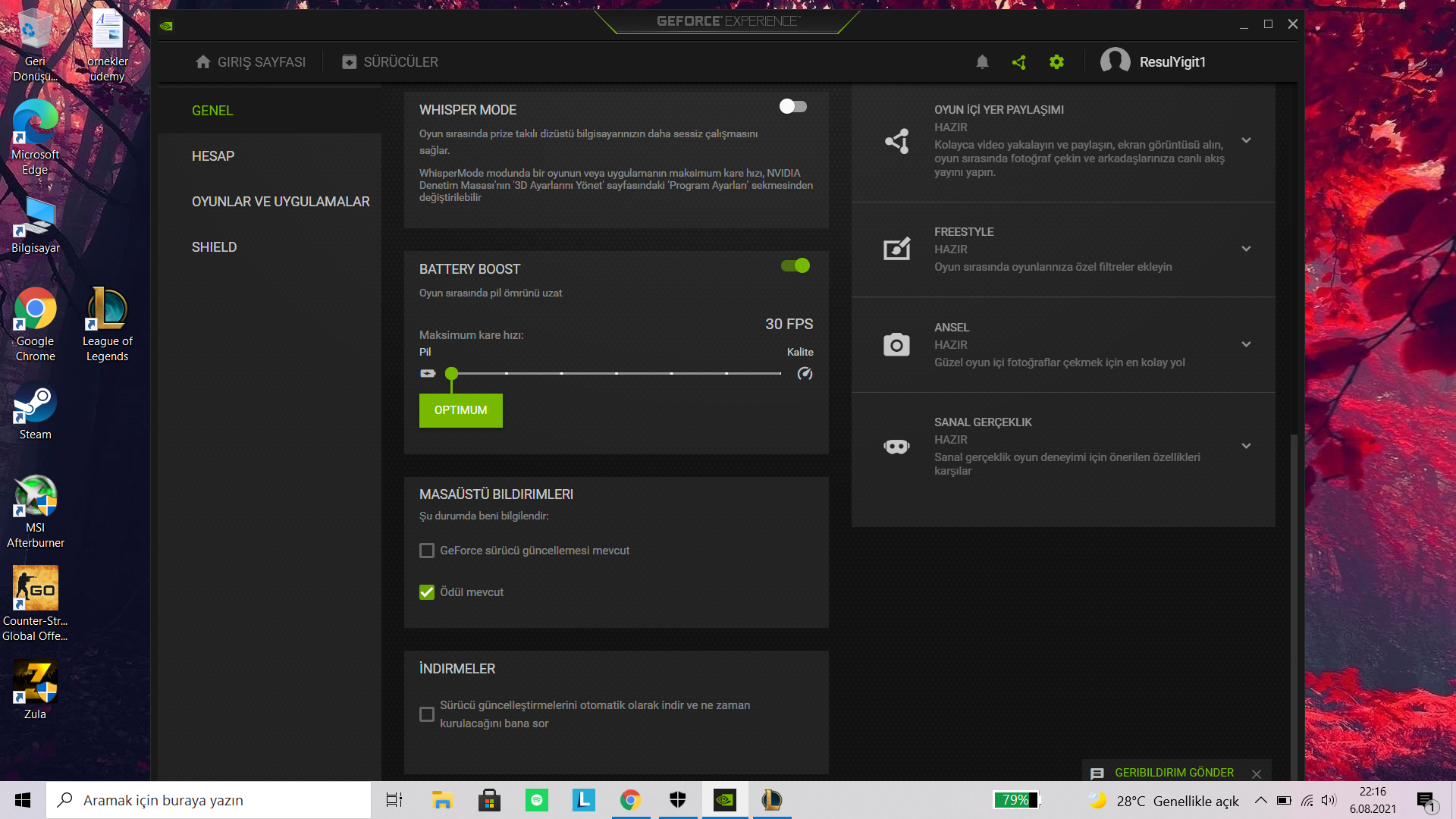This screenshot has height=819, width=1456.
Task: Click the virtual reality headset icon
Action: pos(896,447)
